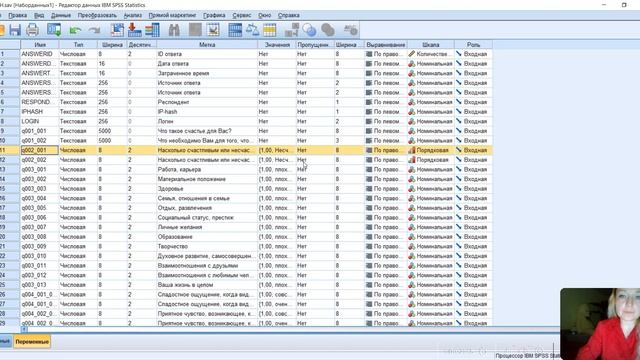Open the Variables info toolbar icon
Image resolution: width=640 pixels, height=360 pixels.
pyautogui.click(x=152, y=30)
